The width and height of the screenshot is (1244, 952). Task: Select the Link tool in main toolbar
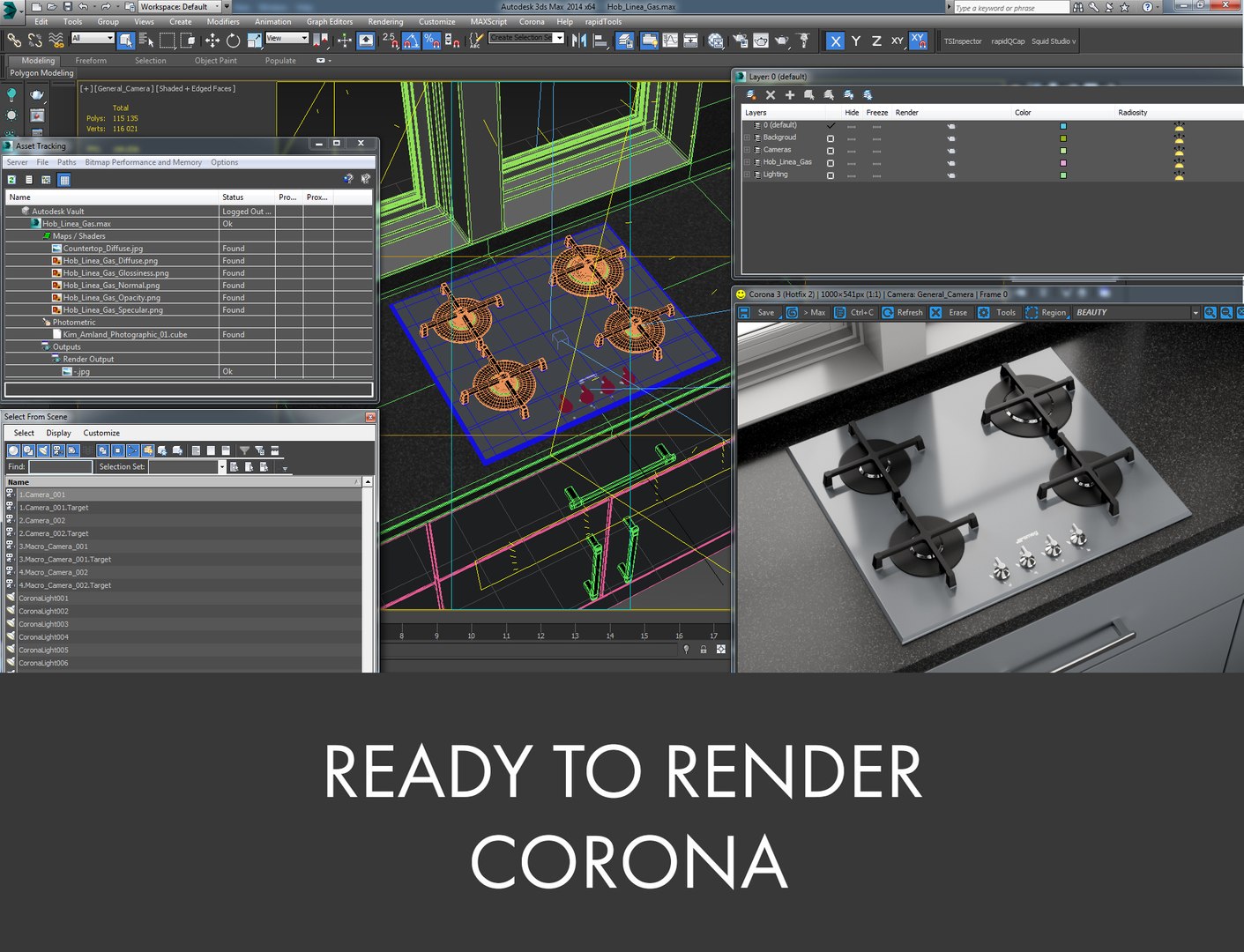point(14,40)
